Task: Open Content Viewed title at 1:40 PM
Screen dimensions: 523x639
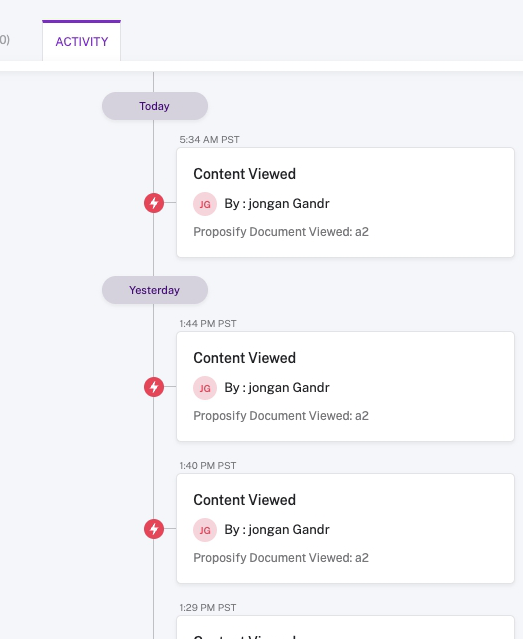Action: pyautogui.click(x=245, y=500)
